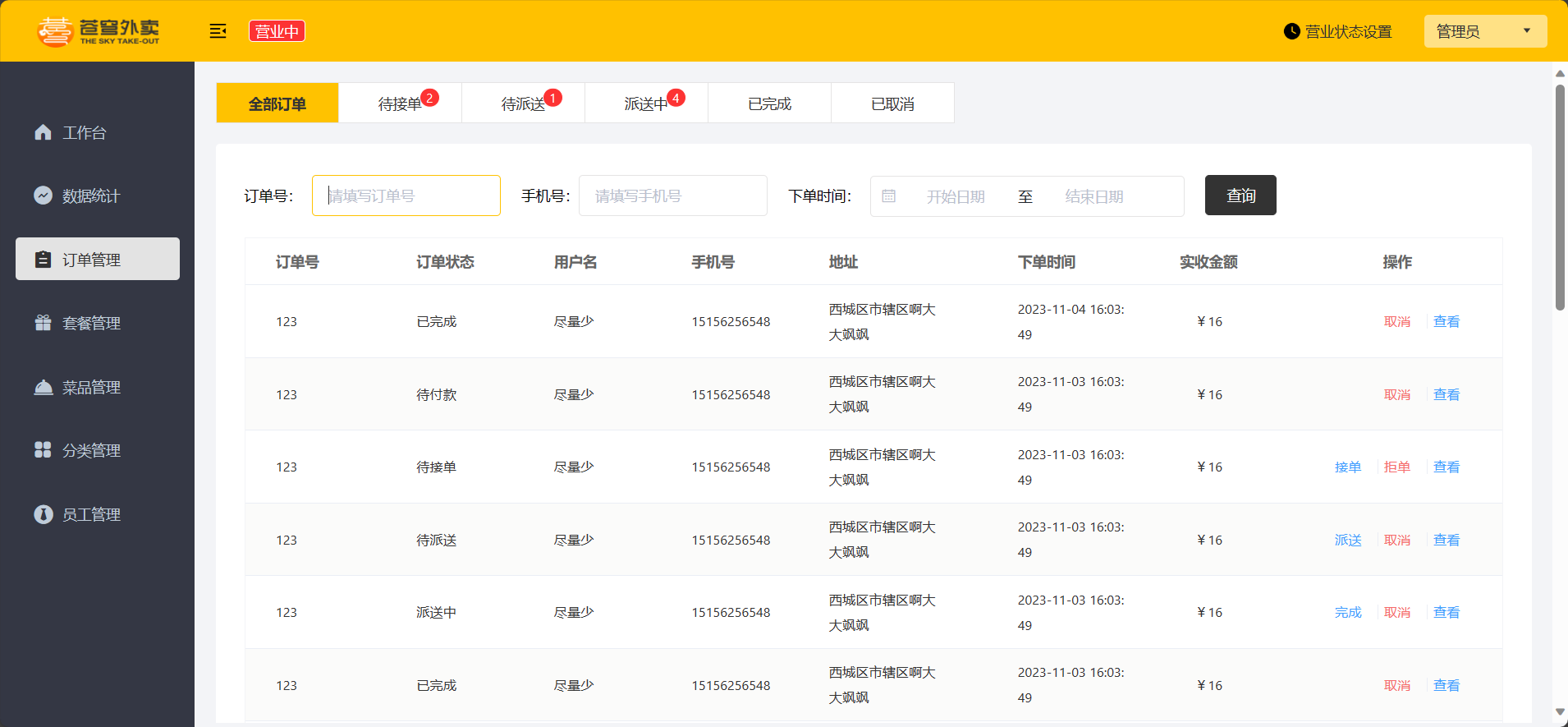Viewport: 1568px width, 727px height.
Task: Focus the 订单号 input field
Action: pyautogui.click(x=406, y=196)
